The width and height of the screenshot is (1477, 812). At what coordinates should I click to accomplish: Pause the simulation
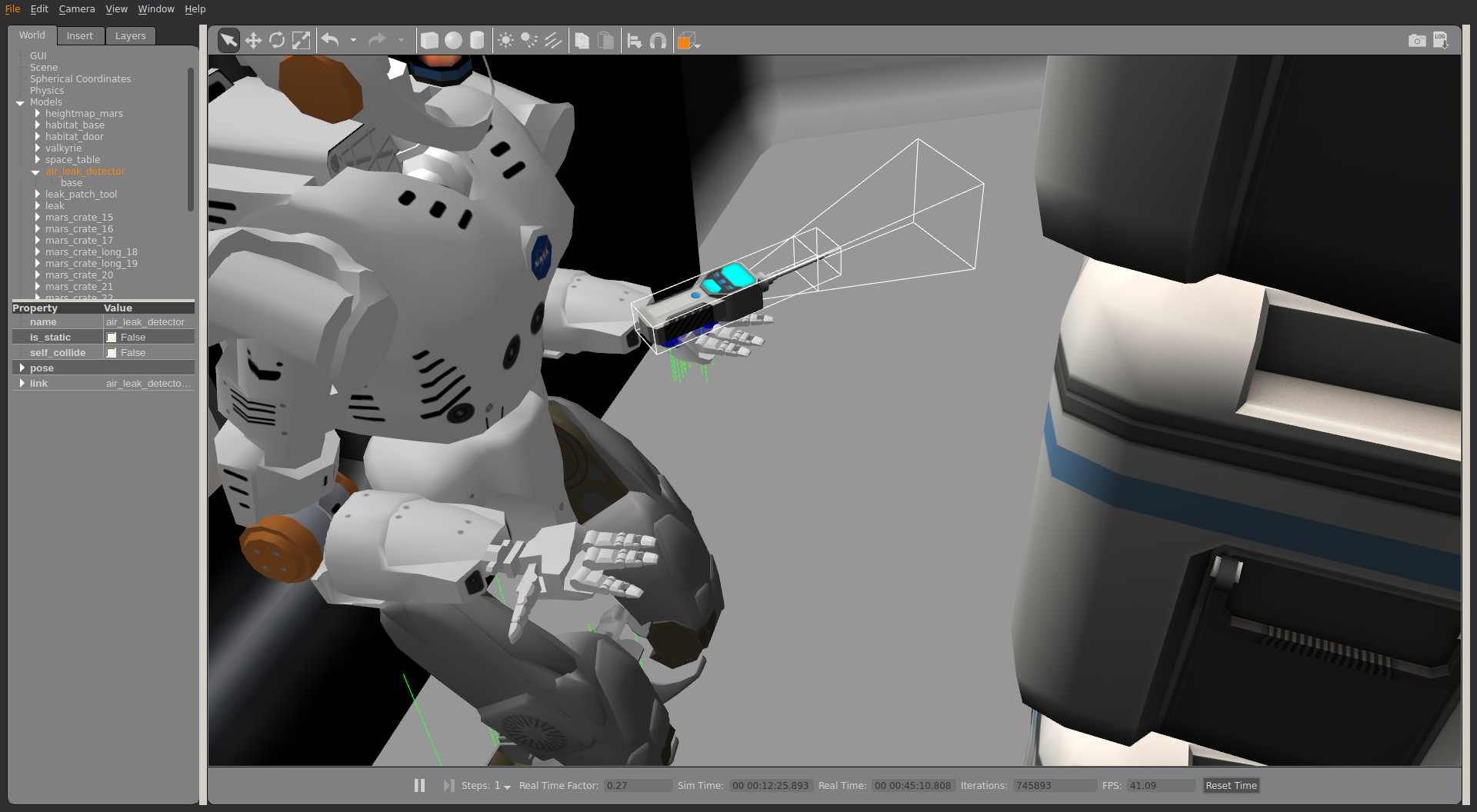pos(419,785)
